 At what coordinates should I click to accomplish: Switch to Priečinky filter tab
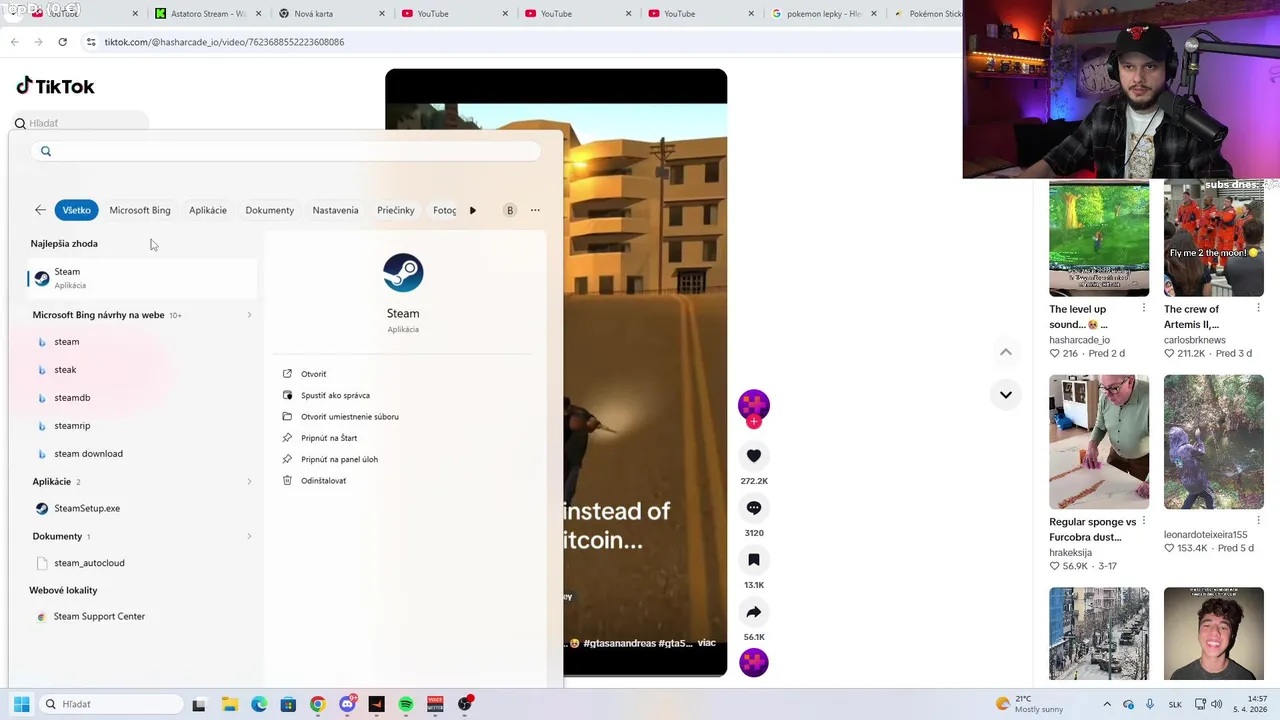[x=396, y=210]
